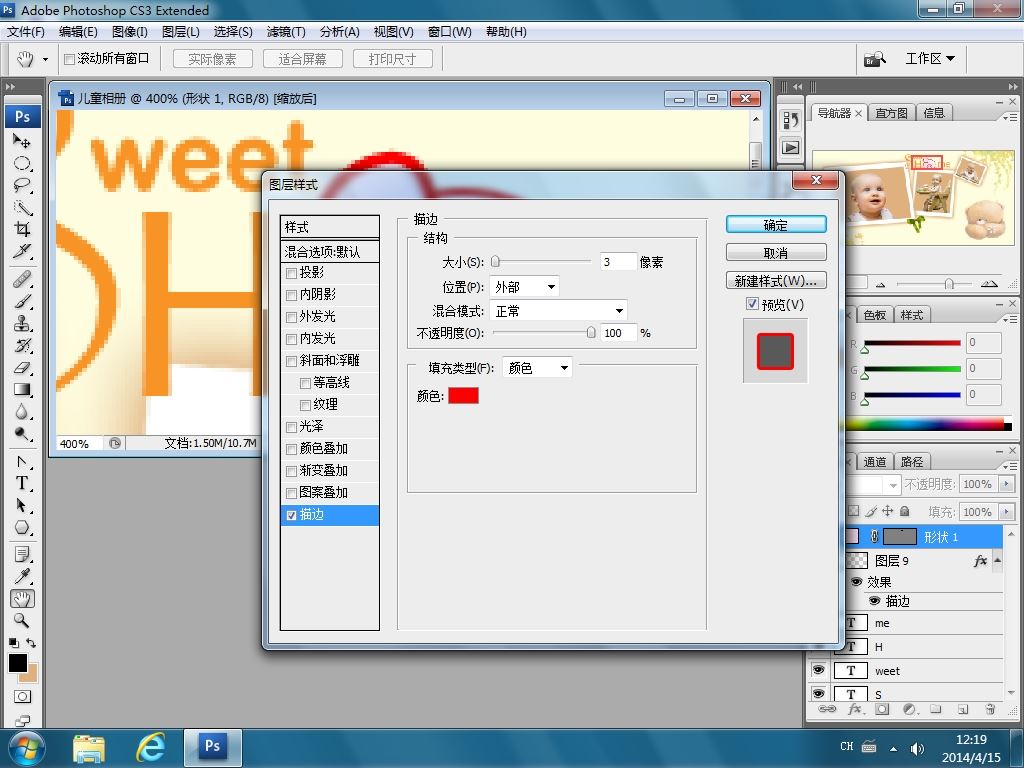Enable the 斜面和浮雕 checkbox
The height and width of the screenshot is (768, 1024).
(x=291, y=361)
